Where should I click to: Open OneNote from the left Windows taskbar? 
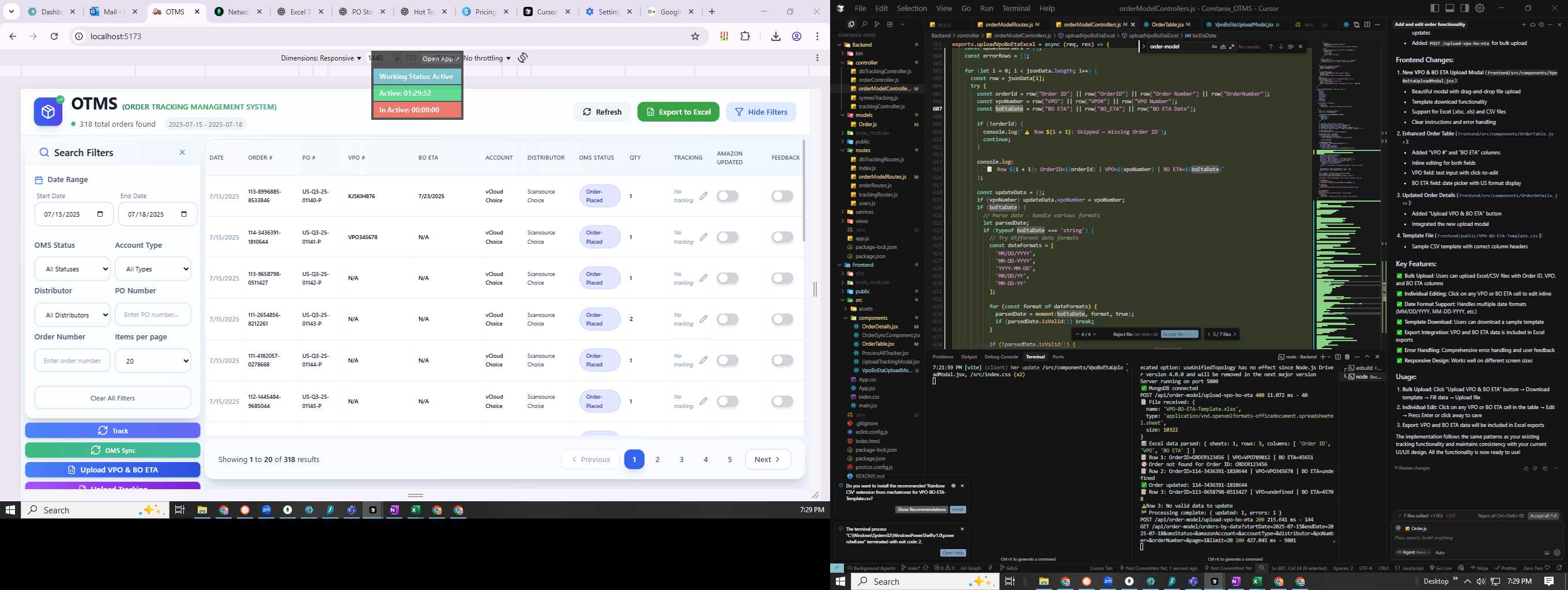[394, 510]
